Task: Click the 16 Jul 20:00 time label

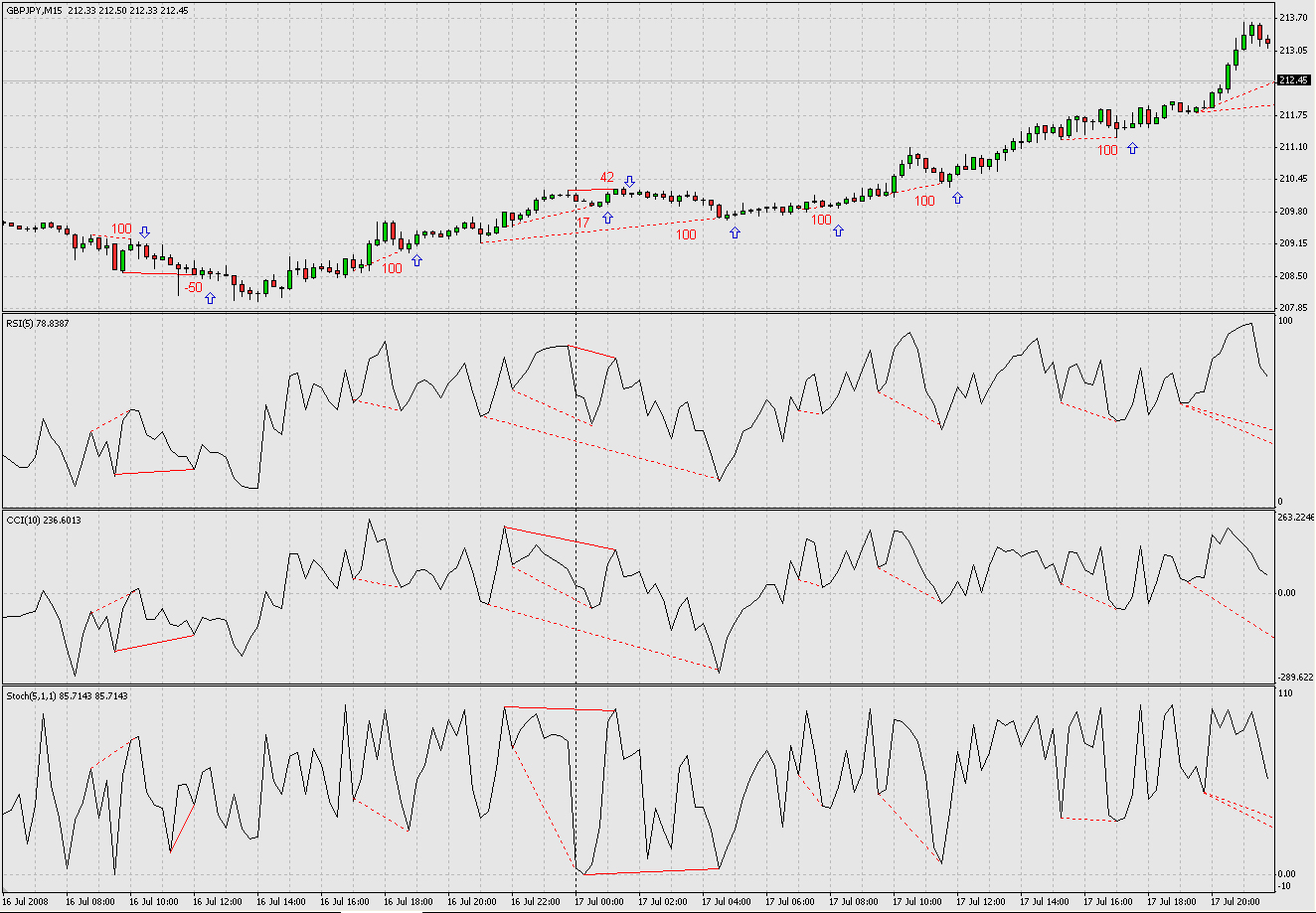Action: point(471,902)
